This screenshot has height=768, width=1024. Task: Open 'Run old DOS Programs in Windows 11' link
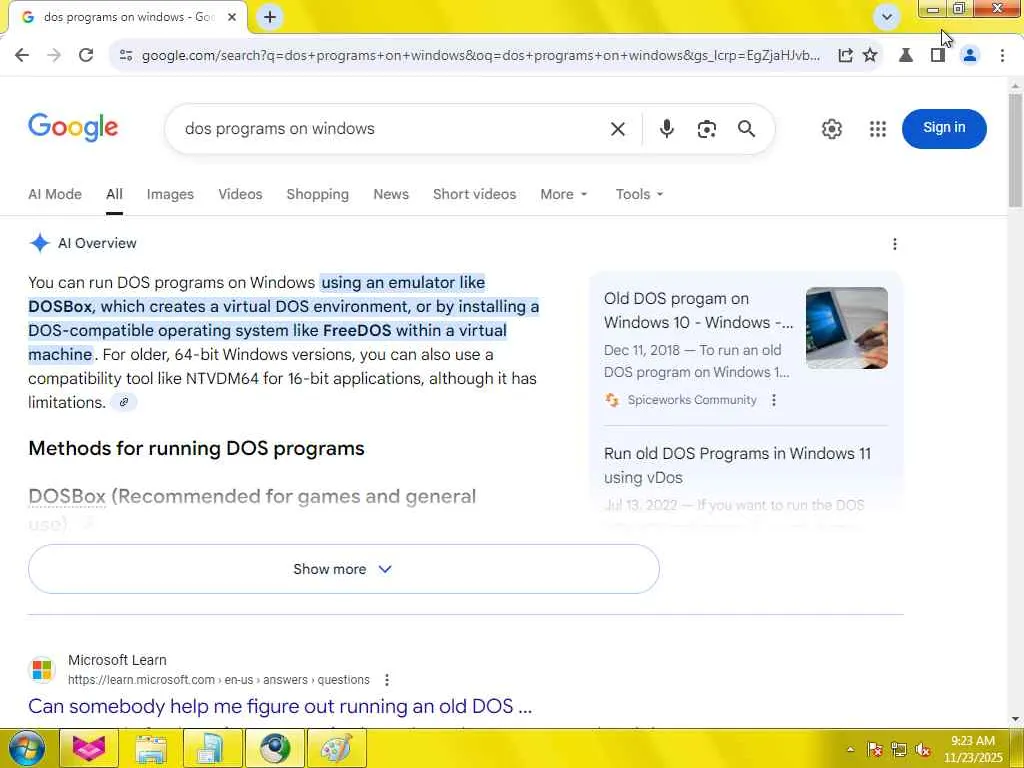(x=737, y=466)
